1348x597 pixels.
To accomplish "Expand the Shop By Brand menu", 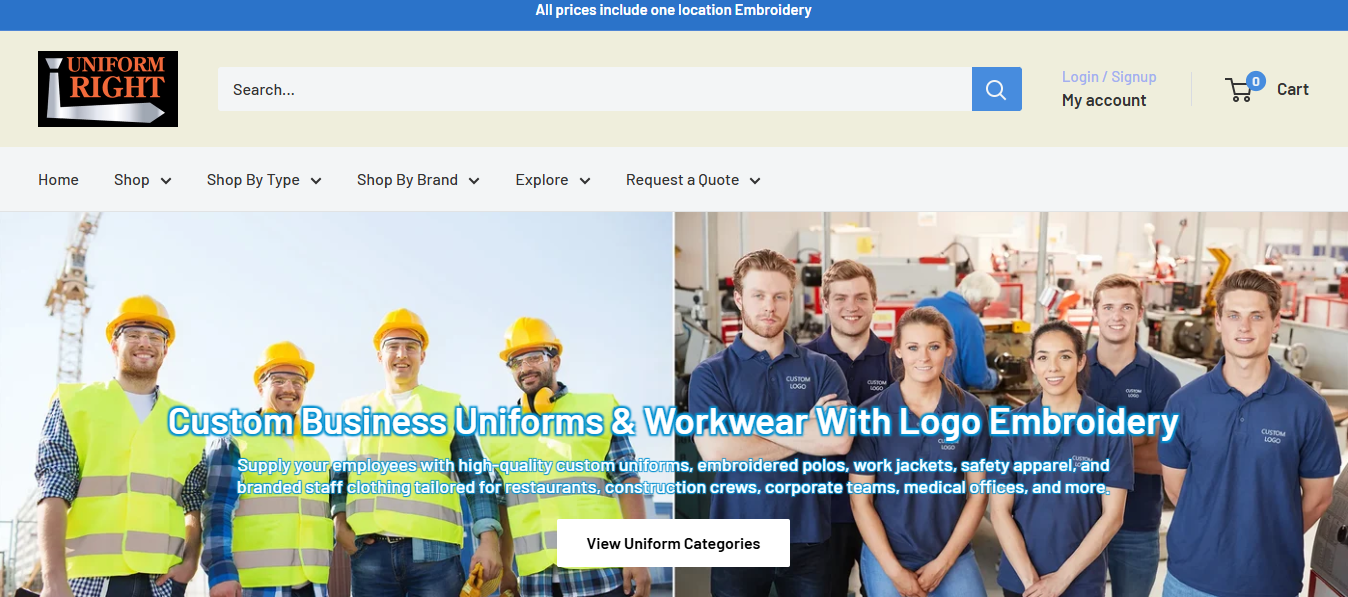I will [x=418, y=180].
